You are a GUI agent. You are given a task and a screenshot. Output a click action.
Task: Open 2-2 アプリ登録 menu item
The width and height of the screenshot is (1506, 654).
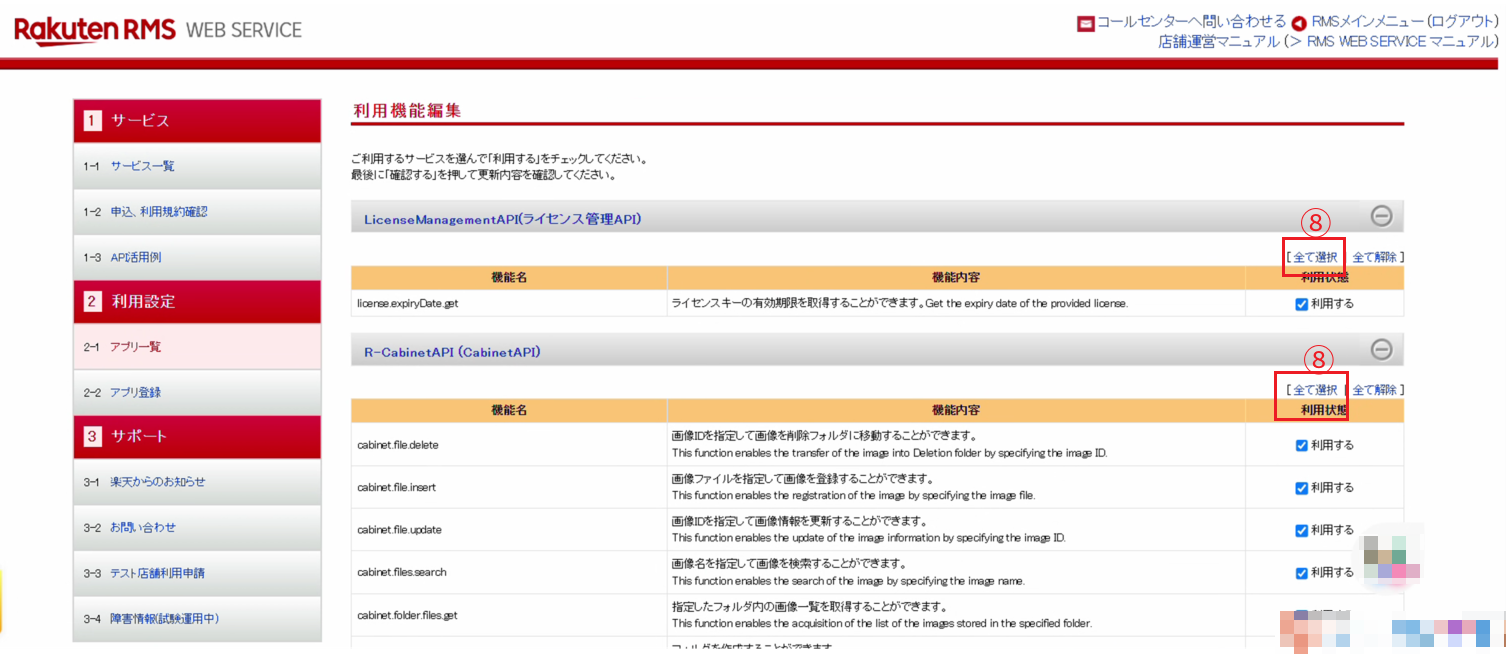[197, 392]
